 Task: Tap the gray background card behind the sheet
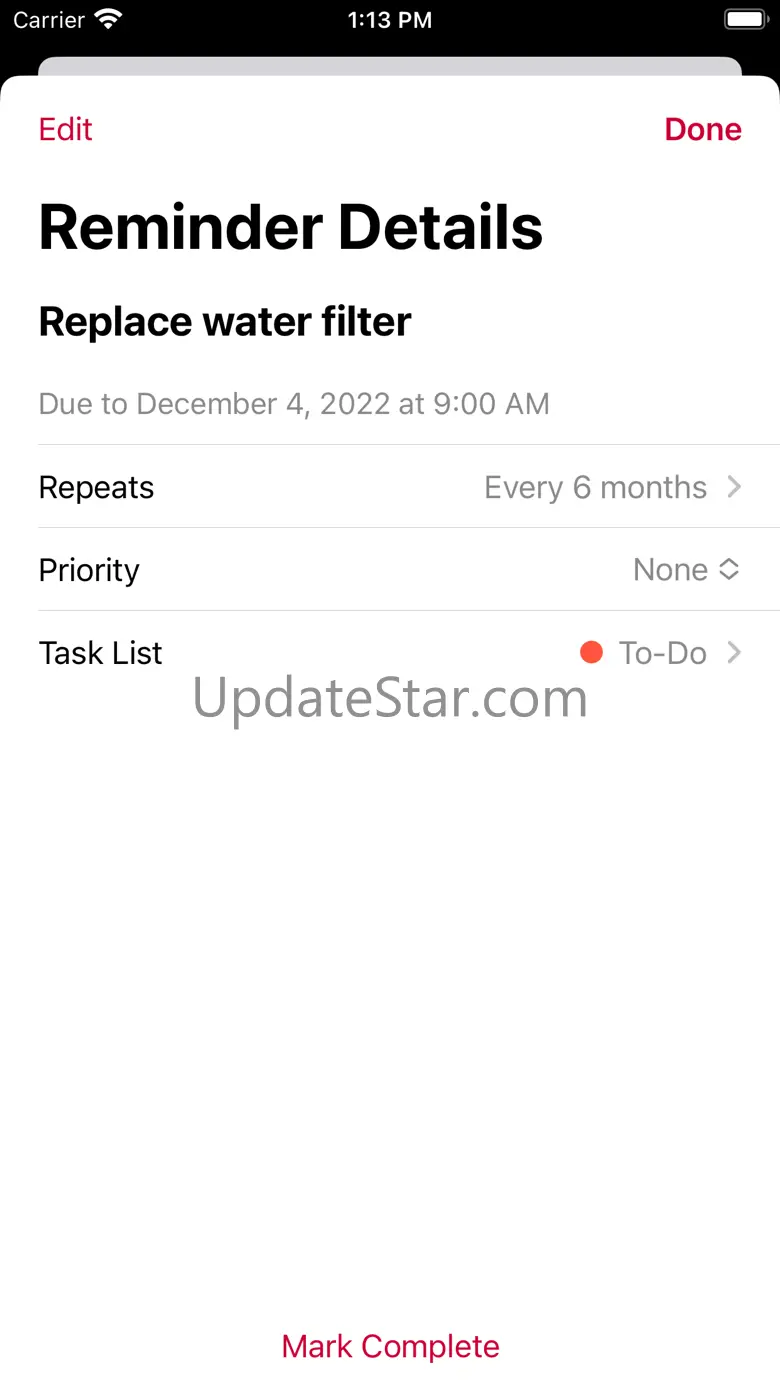390,66
